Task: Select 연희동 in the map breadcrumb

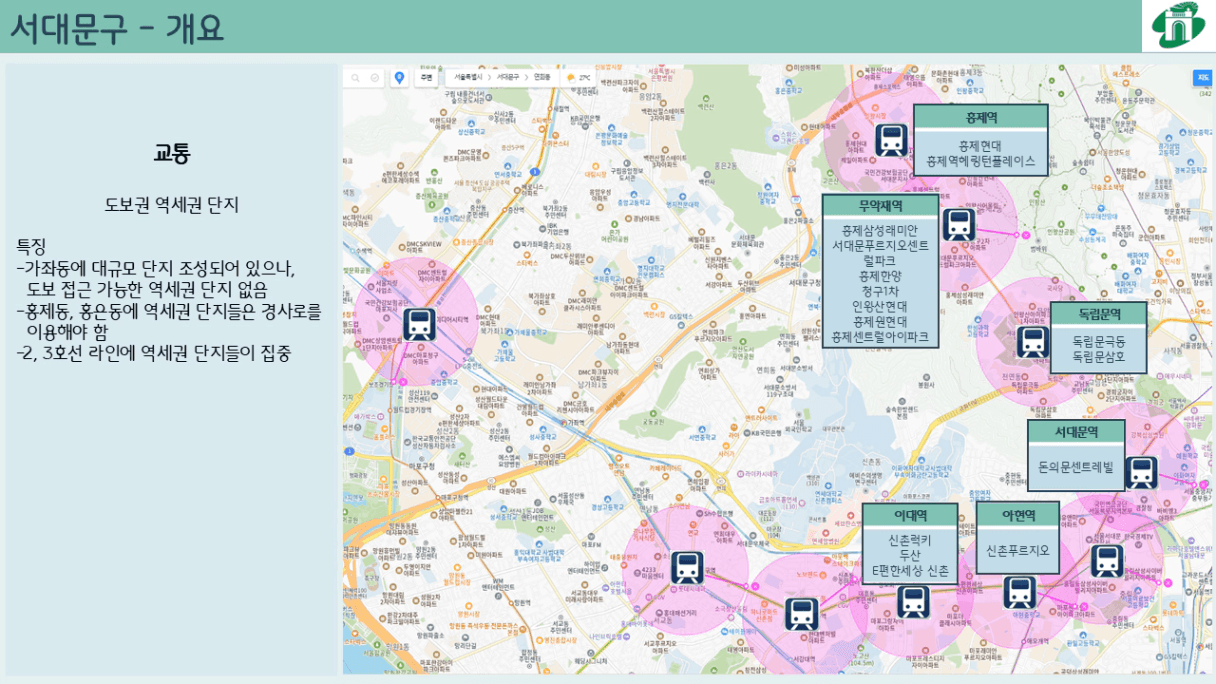Action: pos(543,77)
